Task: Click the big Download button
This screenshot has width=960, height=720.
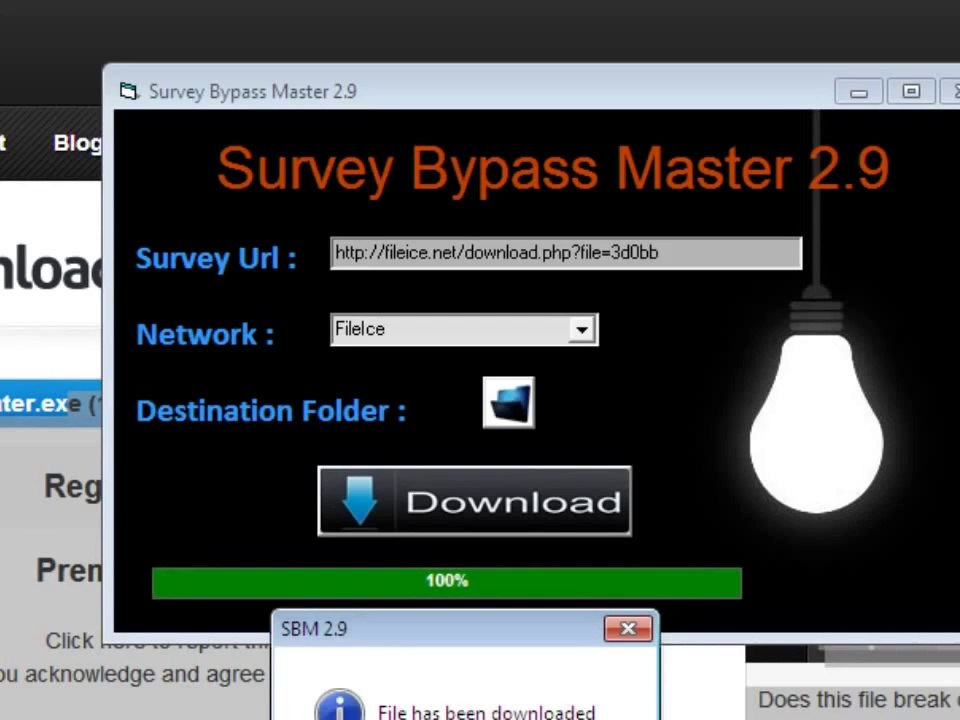Action: point(474,501)
